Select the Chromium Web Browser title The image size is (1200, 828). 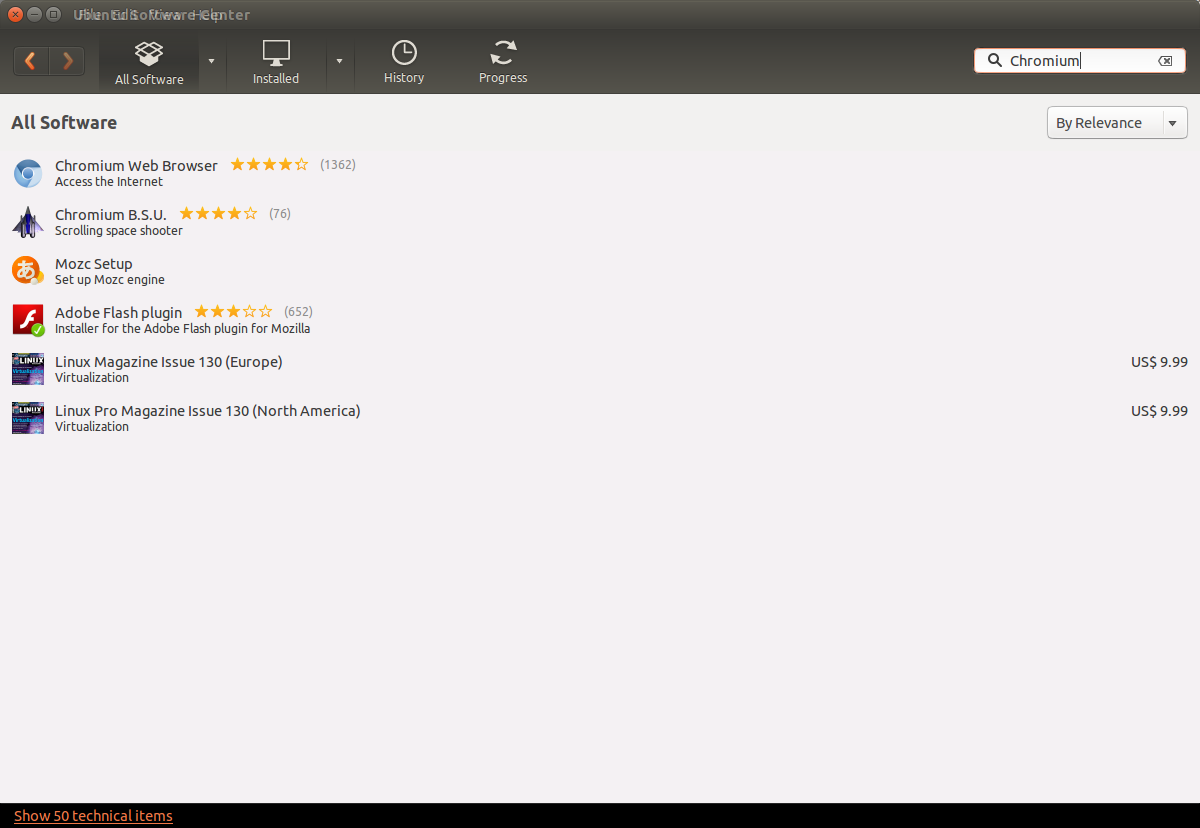click(136, 165)
